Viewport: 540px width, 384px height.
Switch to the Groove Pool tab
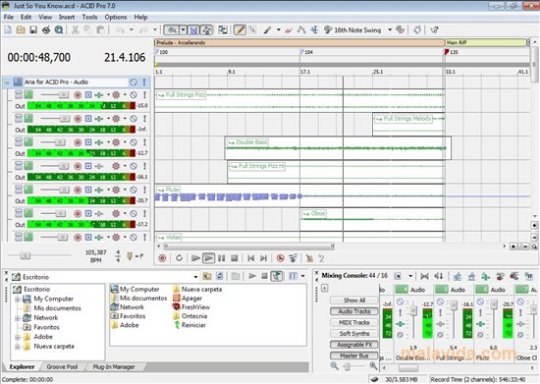62,367
